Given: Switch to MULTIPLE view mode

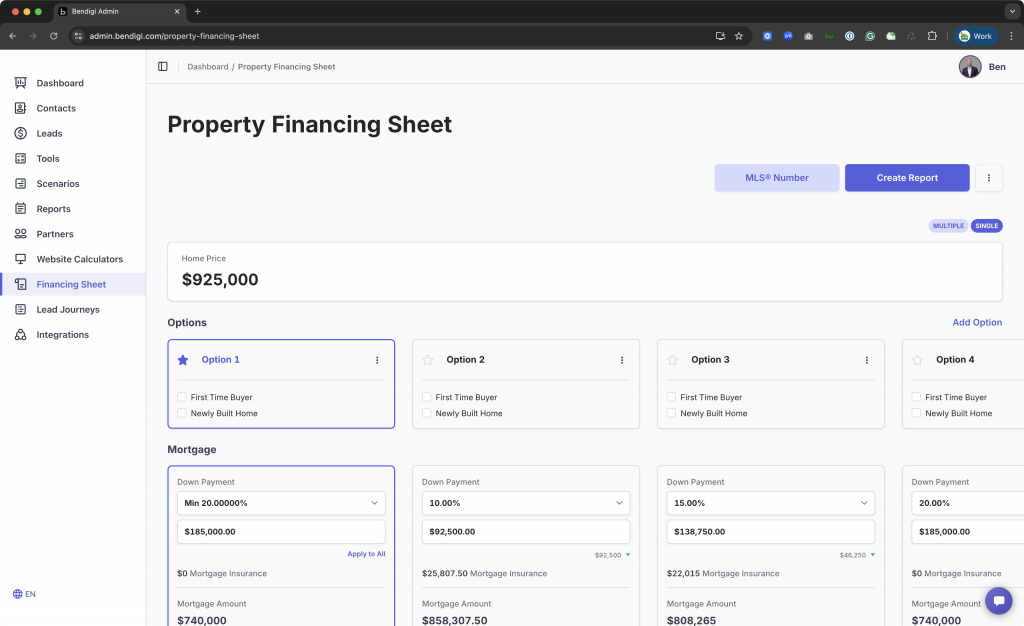Looking at the screenshot, I should (x=948, y=226).
